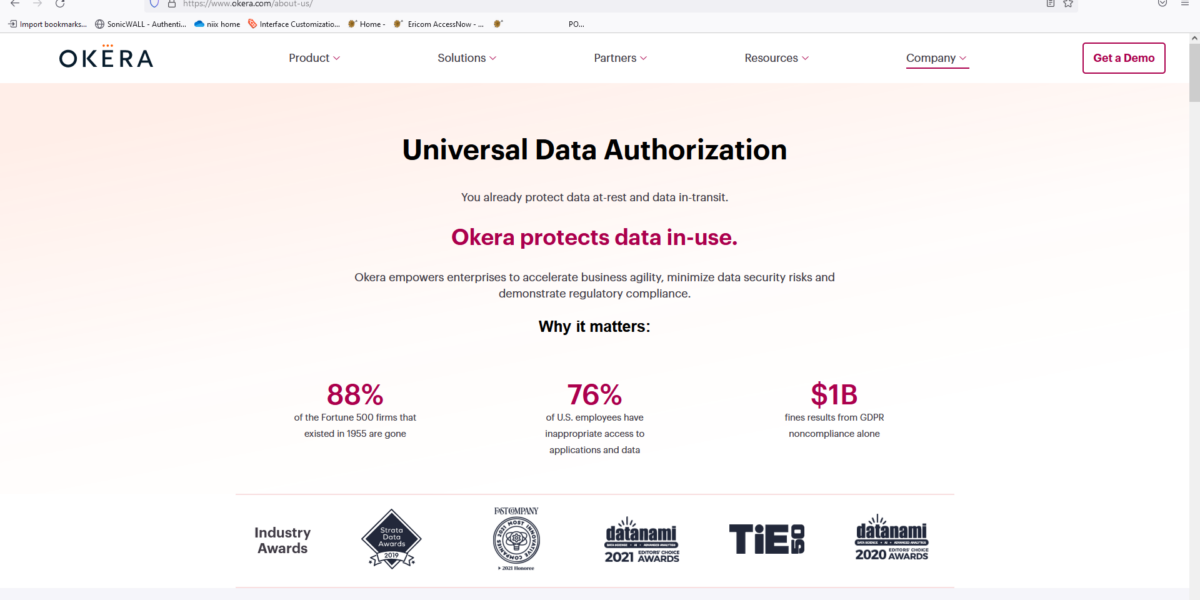The image size is (1200, 600).
Task: Expand the Product navigation dropdown
Action: click(x=314, y=58)
